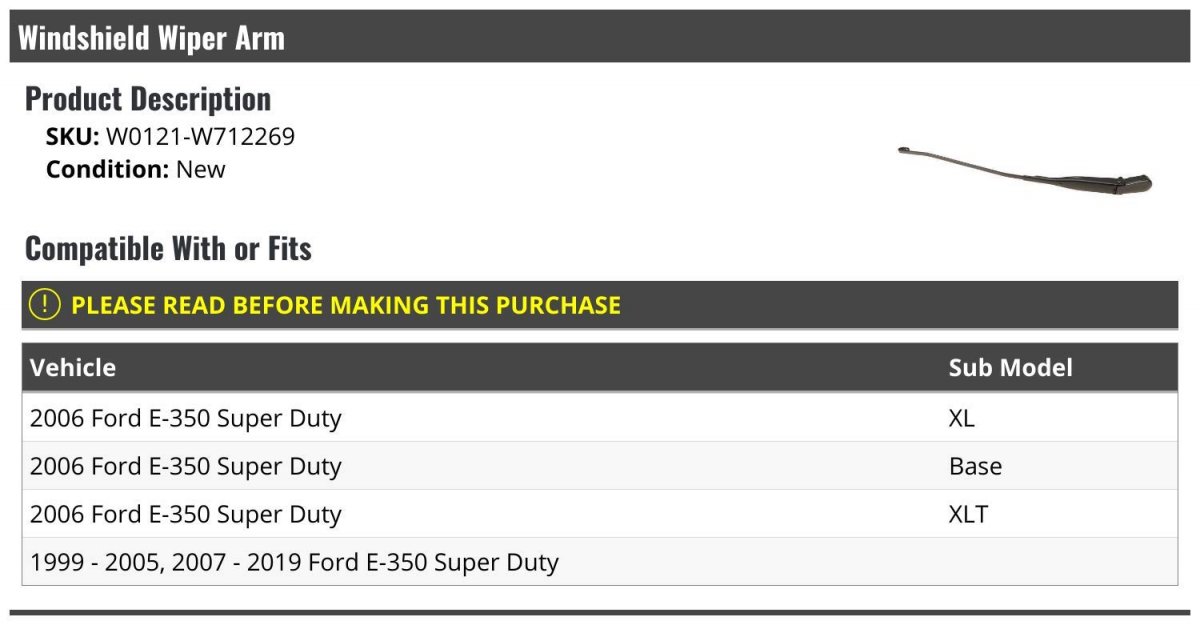1200x625 pixels.
Task: Click the "Vehicle" column header
Action: point(73,367)
